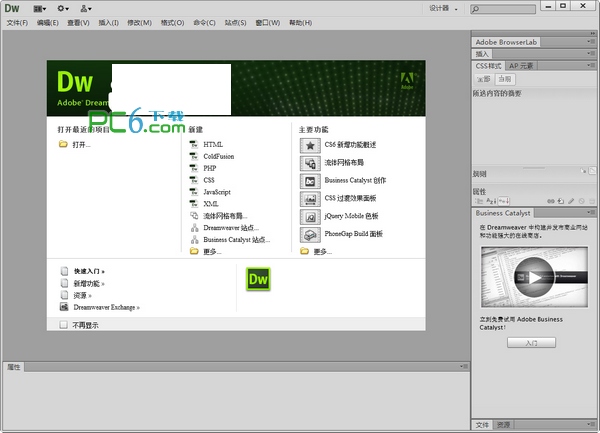Open the 插入(I) menu
Screen dimensions: 600x433
click(108, 21)
